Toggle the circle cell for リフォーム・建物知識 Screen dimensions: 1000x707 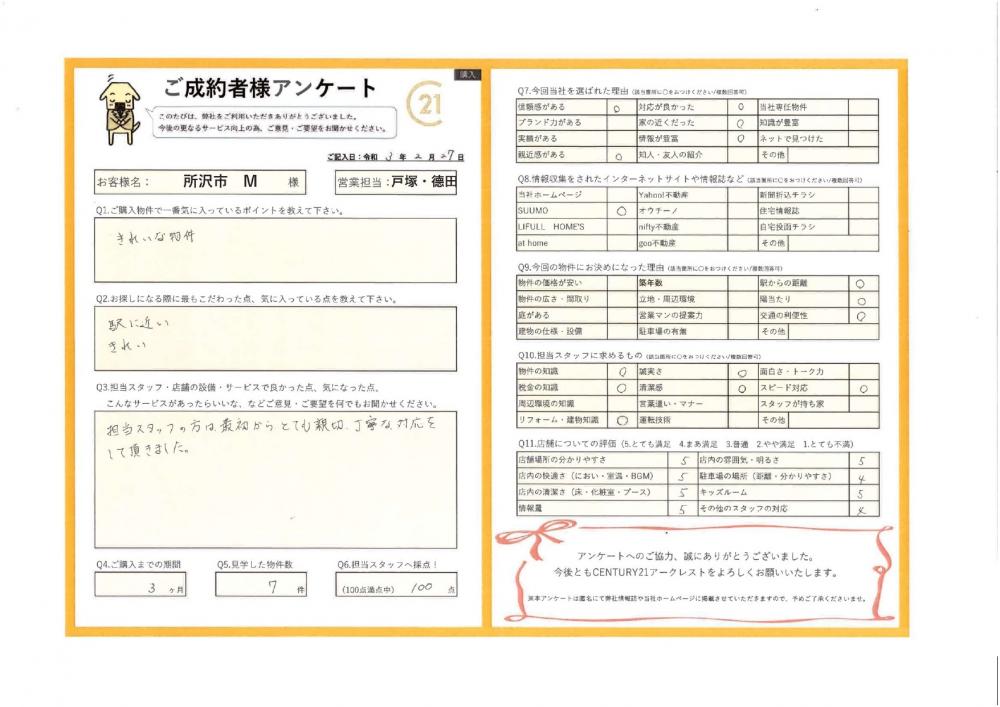coord(622,420)
